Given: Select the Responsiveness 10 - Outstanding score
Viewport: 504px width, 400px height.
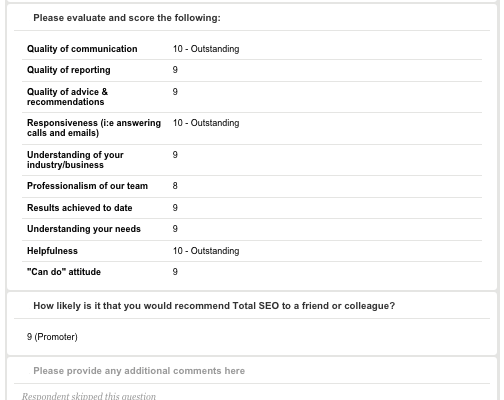Looking at the screenshot, I should coord(206,123).
